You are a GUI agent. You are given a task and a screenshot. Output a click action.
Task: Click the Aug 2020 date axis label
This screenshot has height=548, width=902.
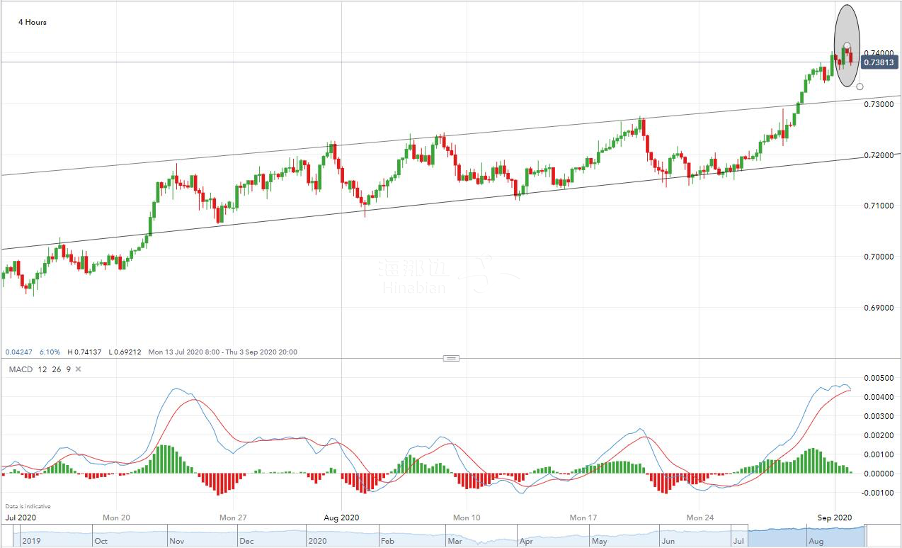point(342,518)
